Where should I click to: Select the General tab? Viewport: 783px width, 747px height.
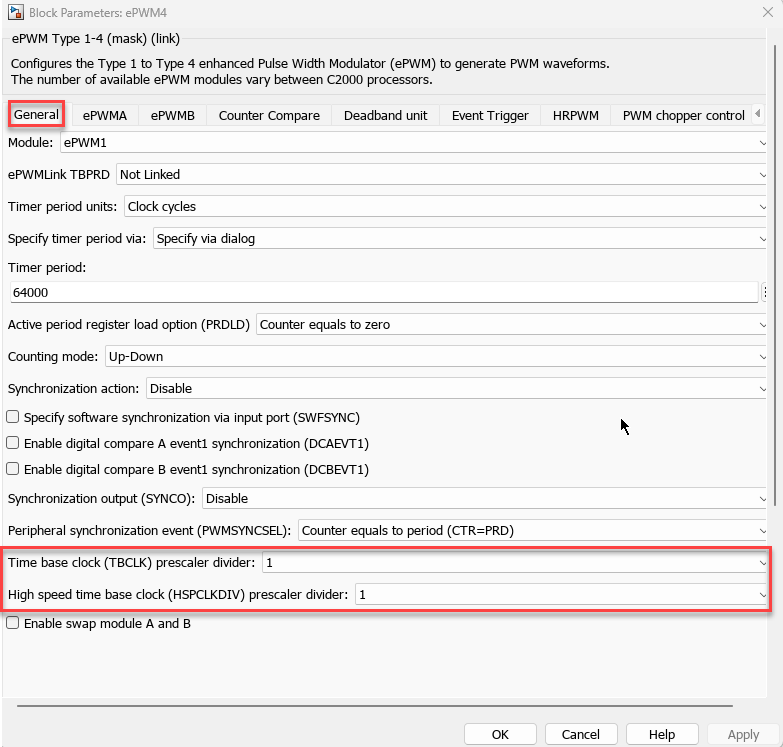pos(36,114)
